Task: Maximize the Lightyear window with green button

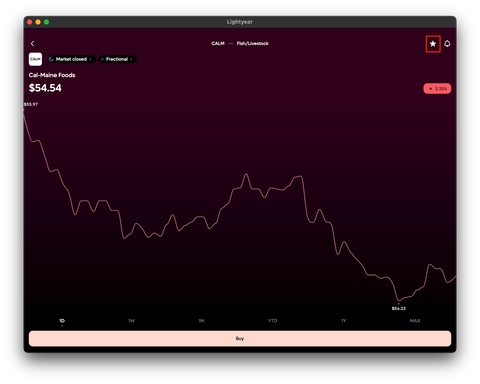Action: coord(47,22)
